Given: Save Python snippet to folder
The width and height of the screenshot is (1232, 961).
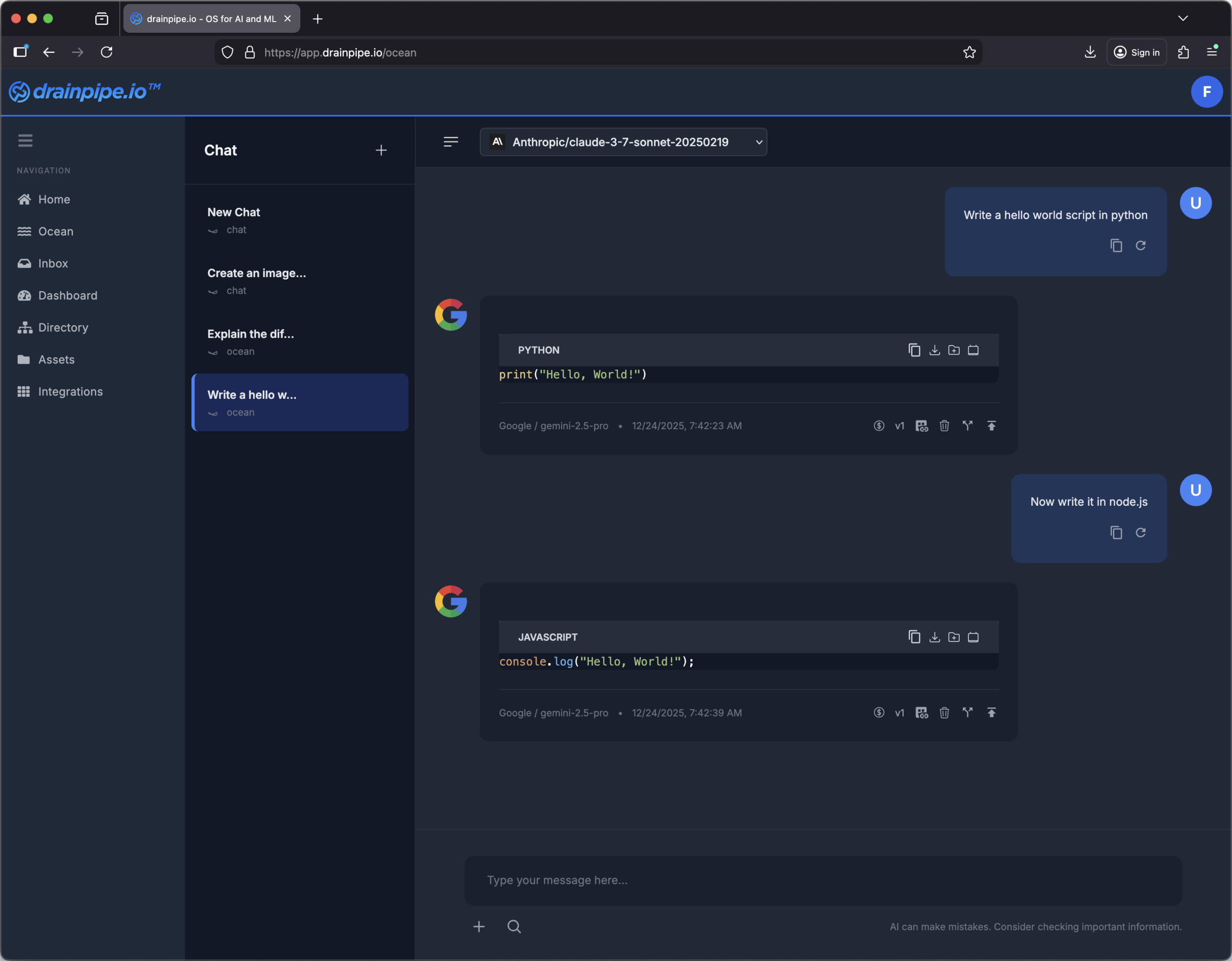Looking at the screenshot, I should pyautogui.click(x=953, y=350).
